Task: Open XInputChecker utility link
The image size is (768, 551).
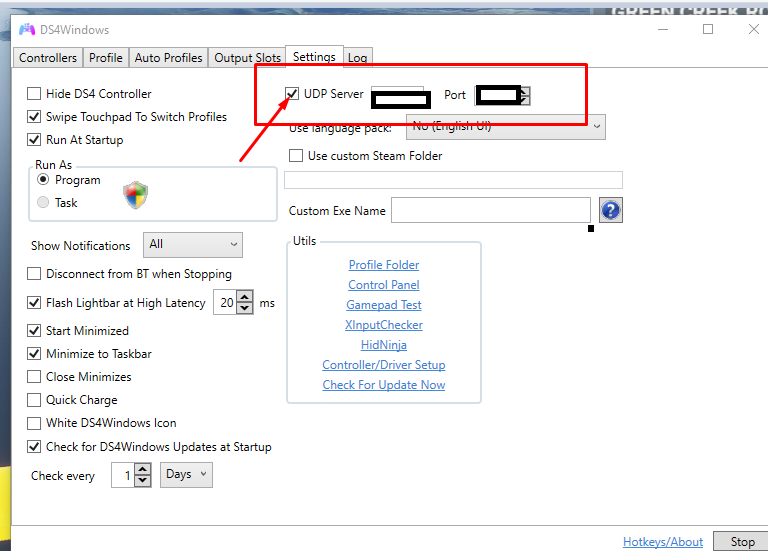Action: click(x=384, y=325)
